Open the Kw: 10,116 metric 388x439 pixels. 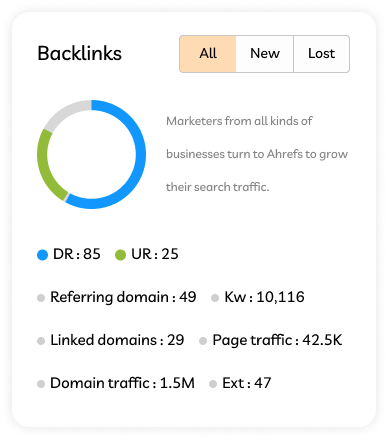pos(264,297)
